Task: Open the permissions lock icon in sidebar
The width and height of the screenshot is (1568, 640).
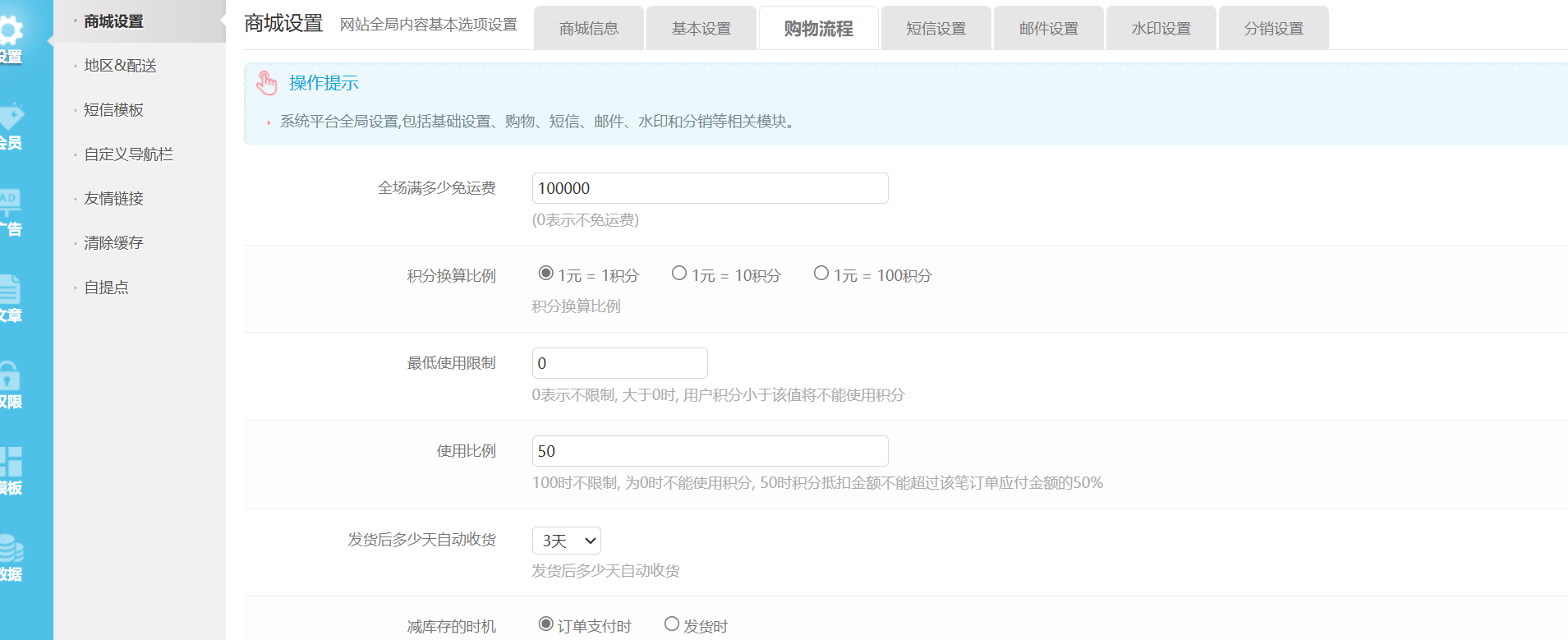Action: [10, 375]
